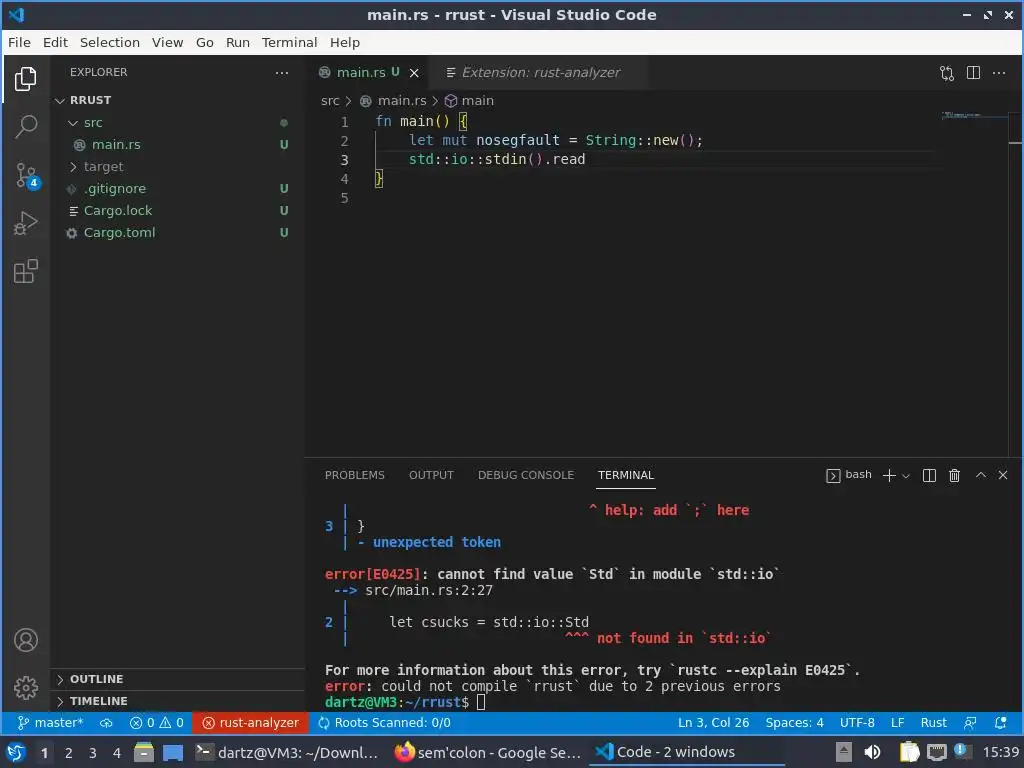Viewport: 1024px width, 768px height.
Task: Close the main.rs editor tab
Action: point(414,73)
